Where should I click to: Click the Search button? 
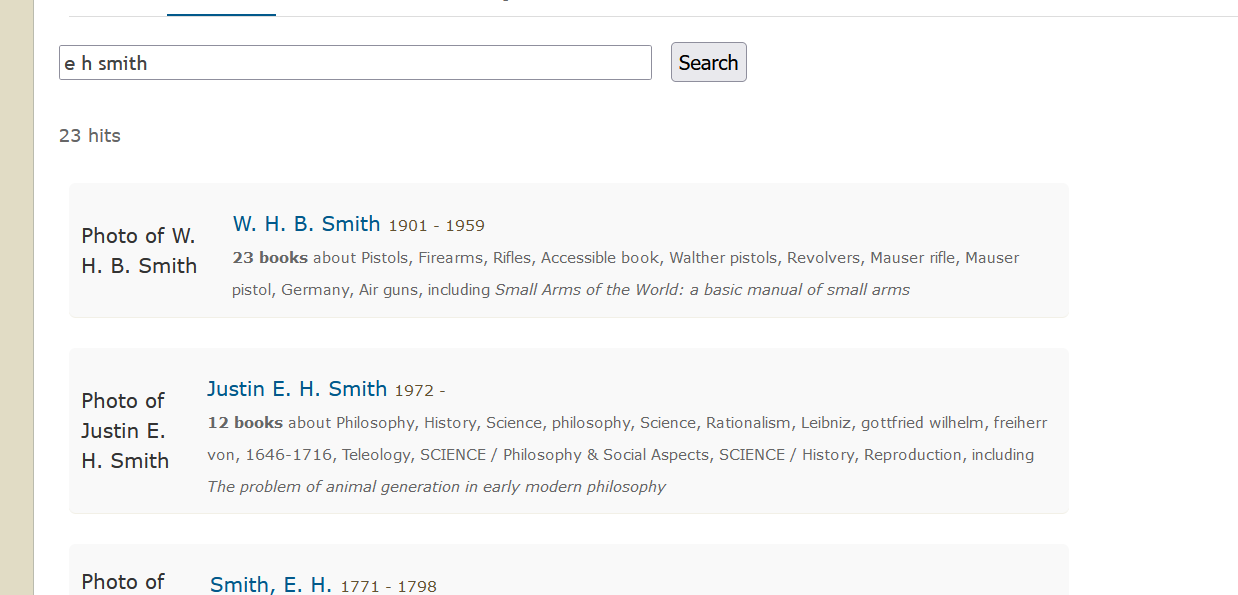708,62
